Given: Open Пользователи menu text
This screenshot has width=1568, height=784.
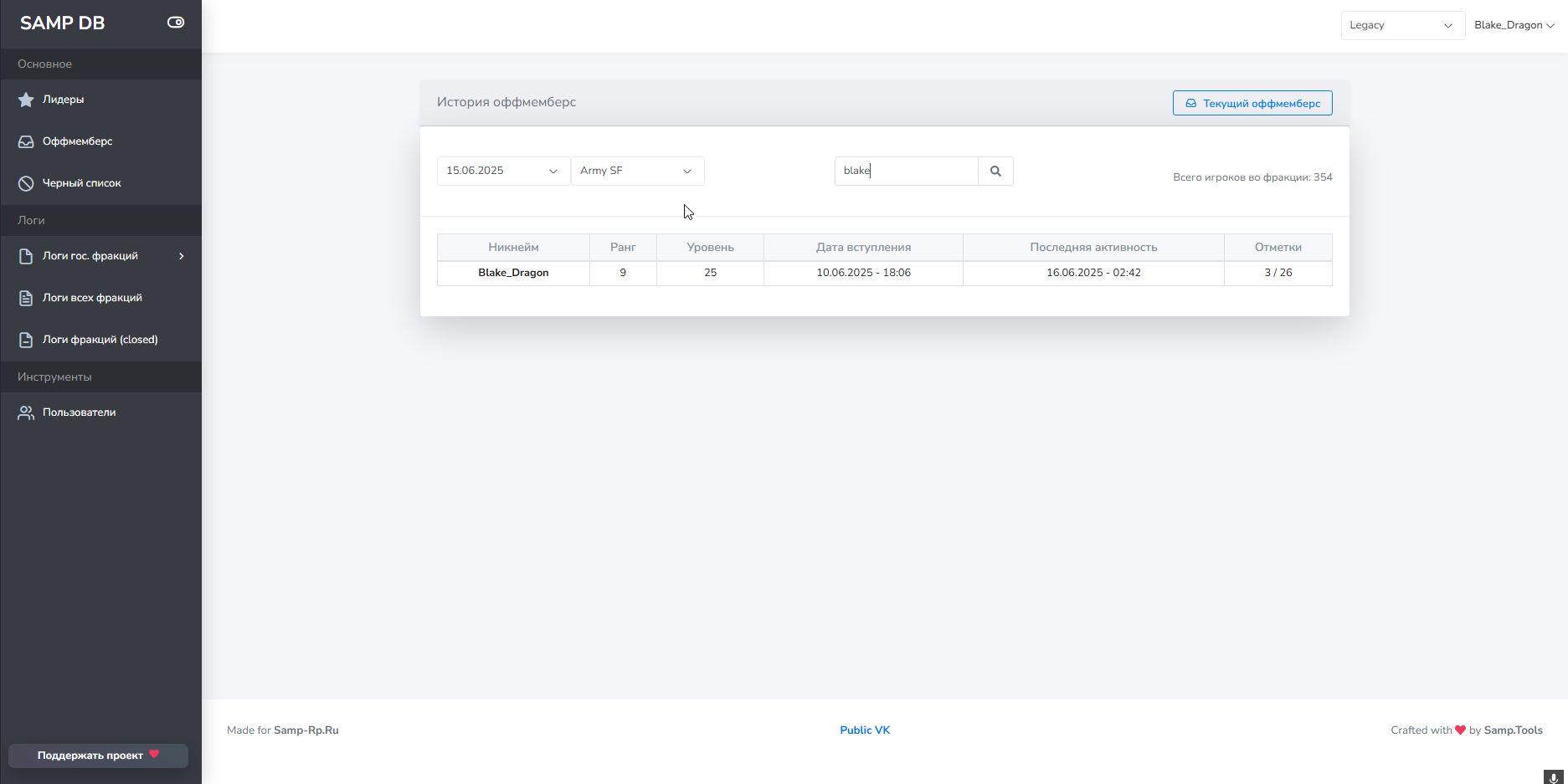Looking at the screenshot, I should (79, 412).
